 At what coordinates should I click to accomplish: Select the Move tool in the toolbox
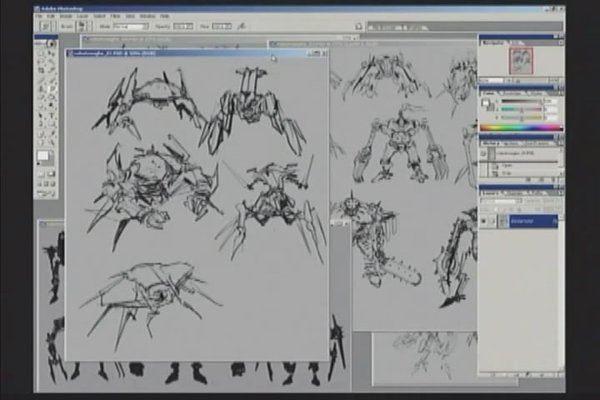[51, 54]
